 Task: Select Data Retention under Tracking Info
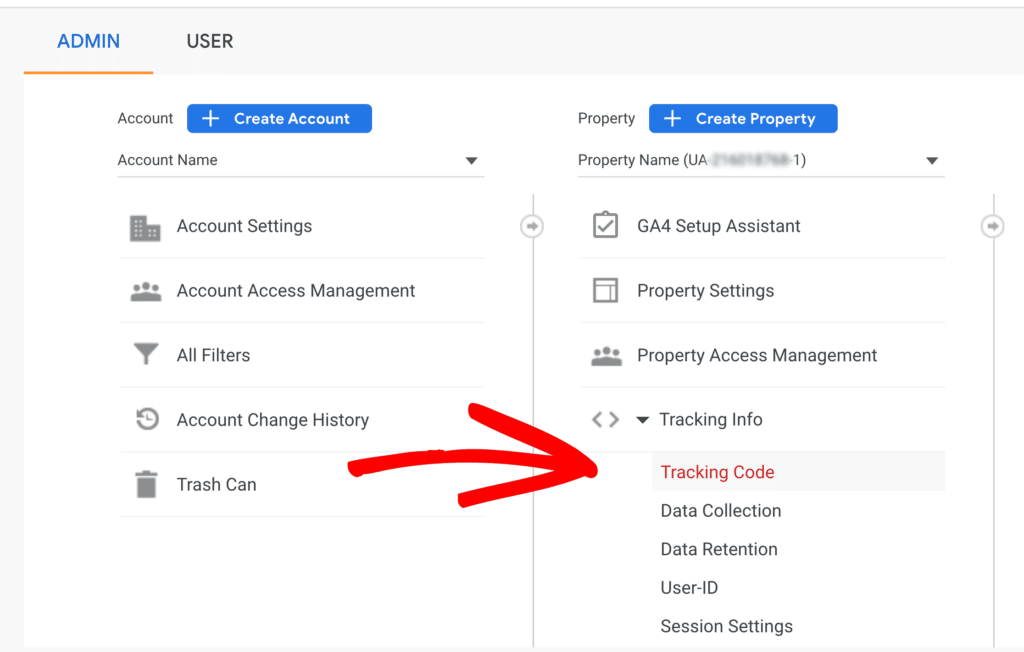pos(718,549)
